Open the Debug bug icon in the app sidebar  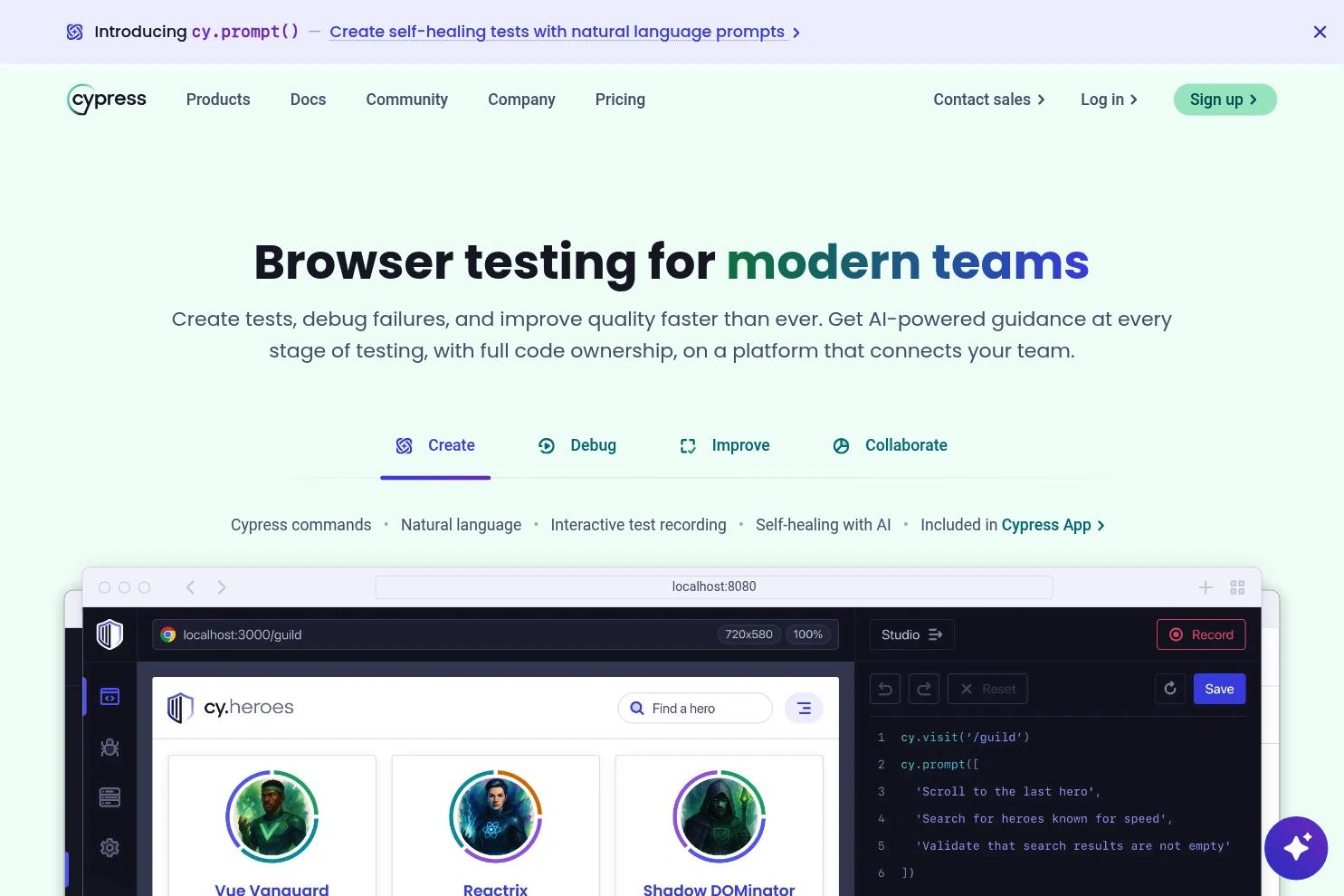(110, 748)
